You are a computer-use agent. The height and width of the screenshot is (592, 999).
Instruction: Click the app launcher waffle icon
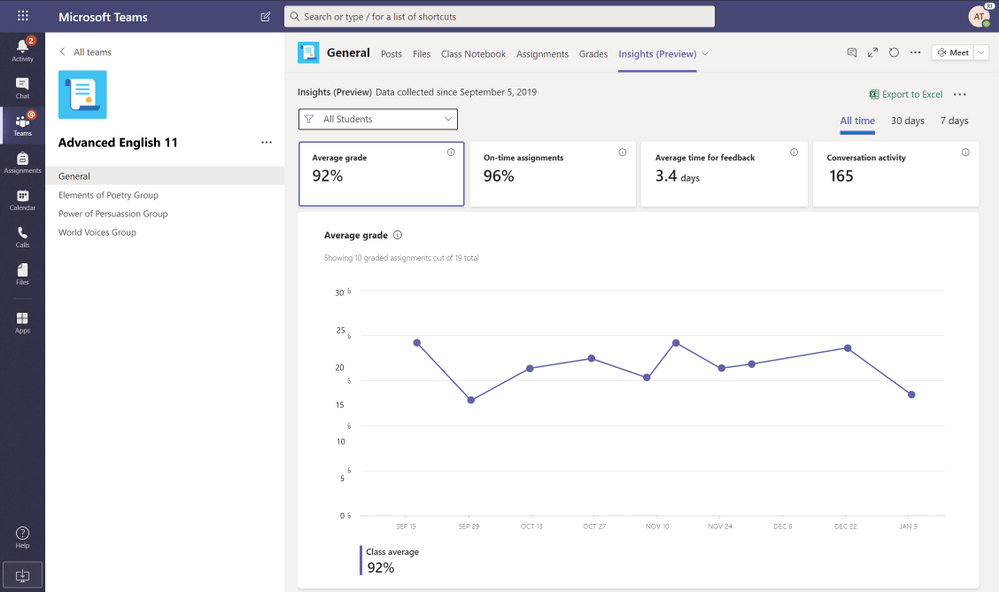(22, 17)
